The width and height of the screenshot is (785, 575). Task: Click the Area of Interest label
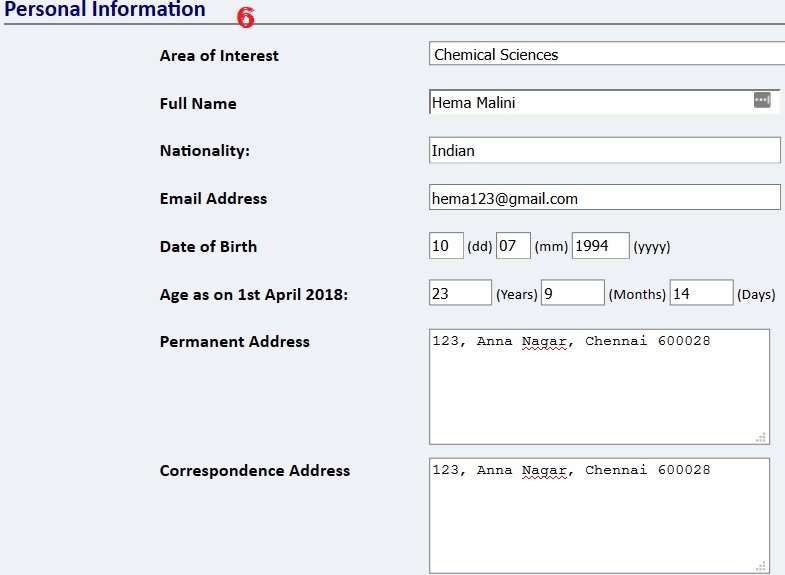pyautogui.click(x=219, y=56)
